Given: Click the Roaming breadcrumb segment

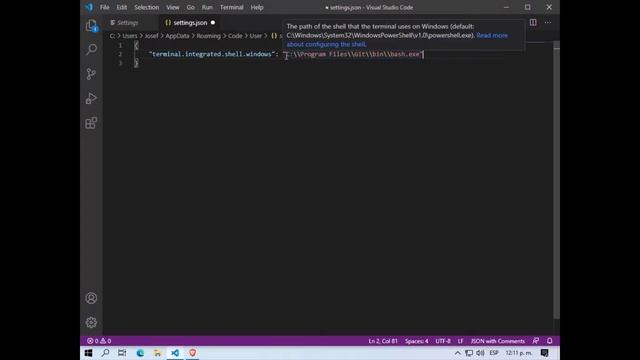Looking at the screenshot, I should [x=208, y=36].
